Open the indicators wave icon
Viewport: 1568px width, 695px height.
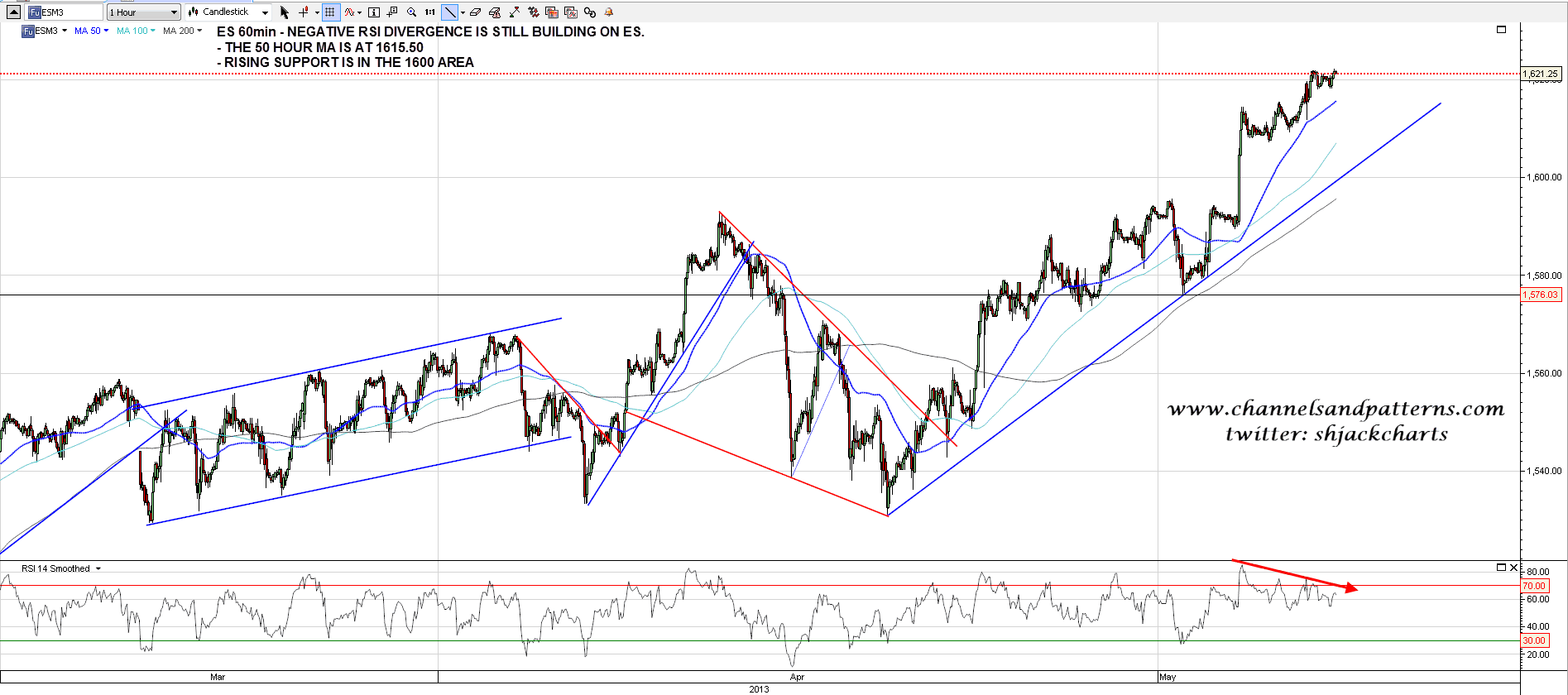click(350, 12)
